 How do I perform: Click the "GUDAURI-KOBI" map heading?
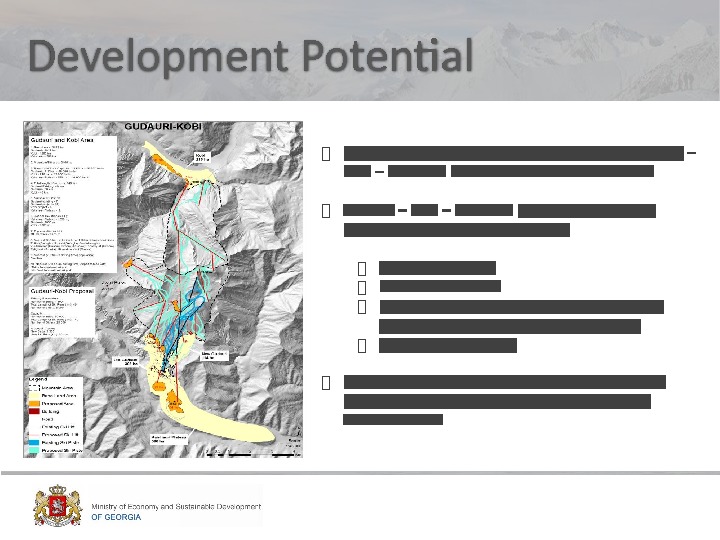pyautogui.click(x=163, y=126)
